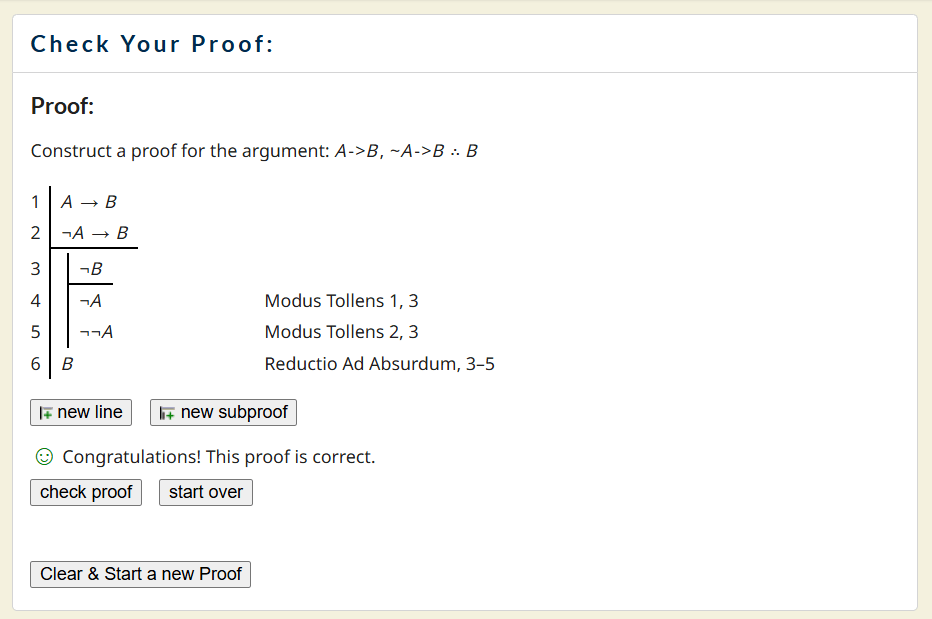Screen dimensions: 932x619
Task: Click the ¬B assumption on line 3
Action: pos(90,269)
